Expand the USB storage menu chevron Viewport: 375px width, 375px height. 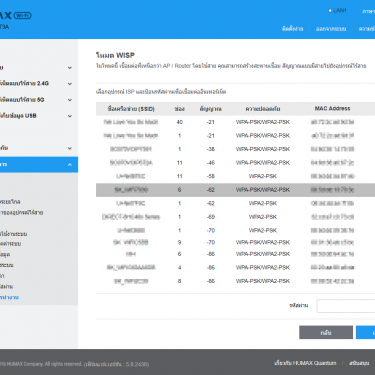pos(70,116)
